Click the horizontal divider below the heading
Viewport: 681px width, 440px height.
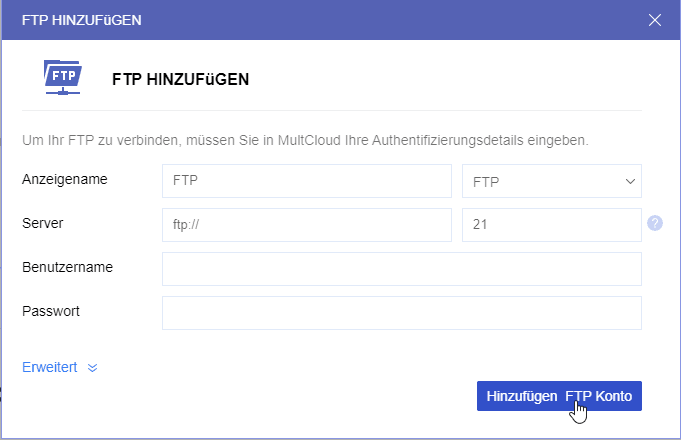(x=331, y=110)
